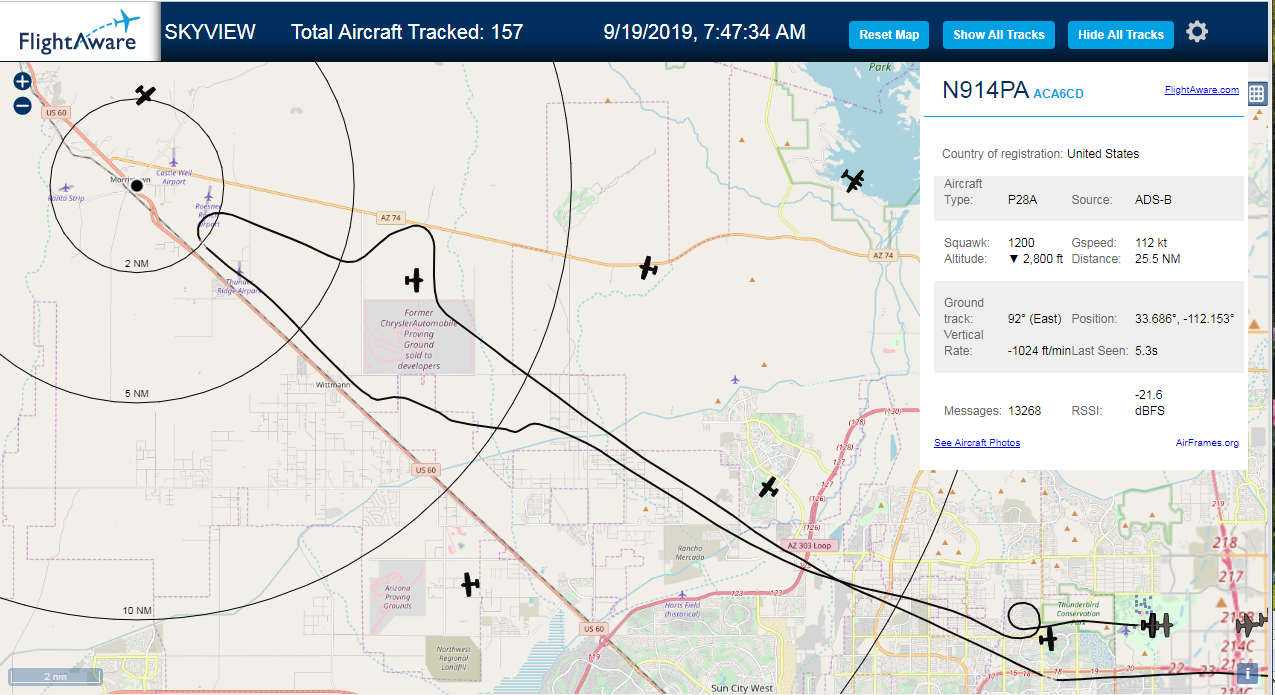Click the SKYVIEW title
Screen dimensions: 1275x695
210,32
